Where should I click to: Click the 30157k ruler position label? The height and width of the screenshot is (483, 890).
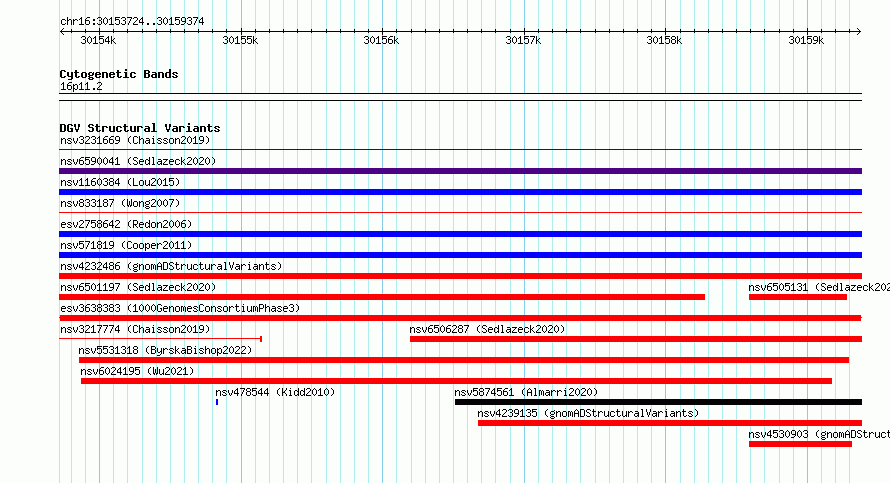tap(523, 40)
